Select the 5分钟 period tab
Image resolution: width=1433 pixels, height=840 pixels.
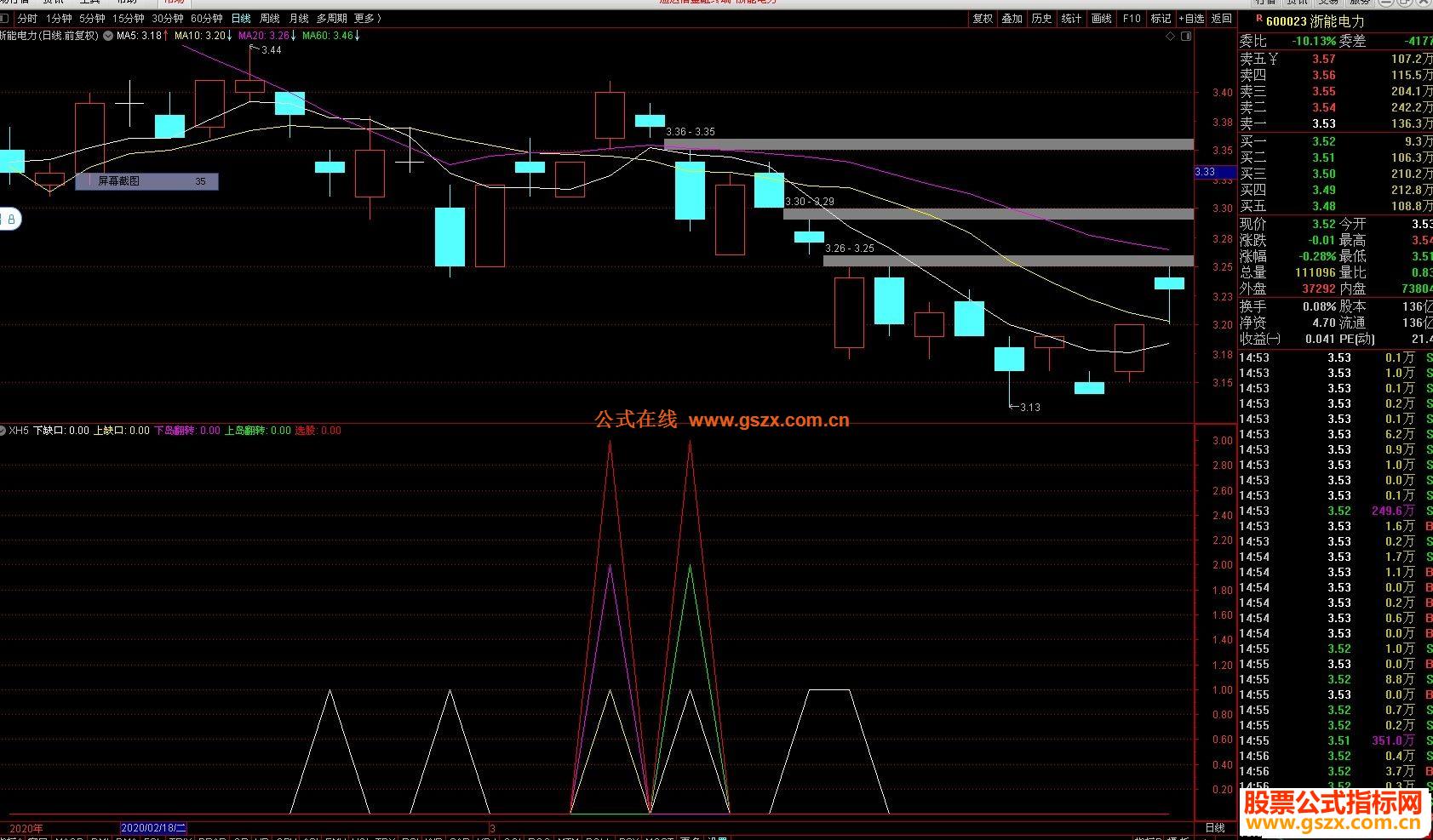pos(92,19)
